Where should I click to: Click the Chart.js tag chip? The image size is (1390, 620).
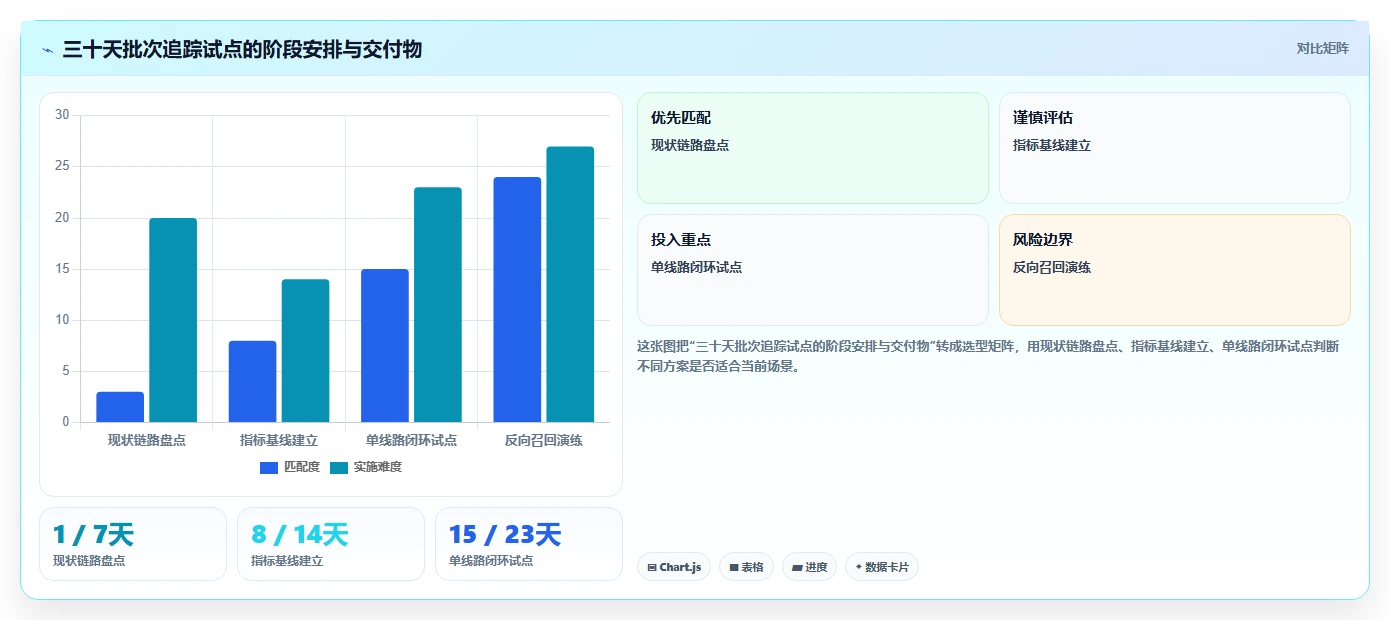pyautogui.click(x=674, y=567)
